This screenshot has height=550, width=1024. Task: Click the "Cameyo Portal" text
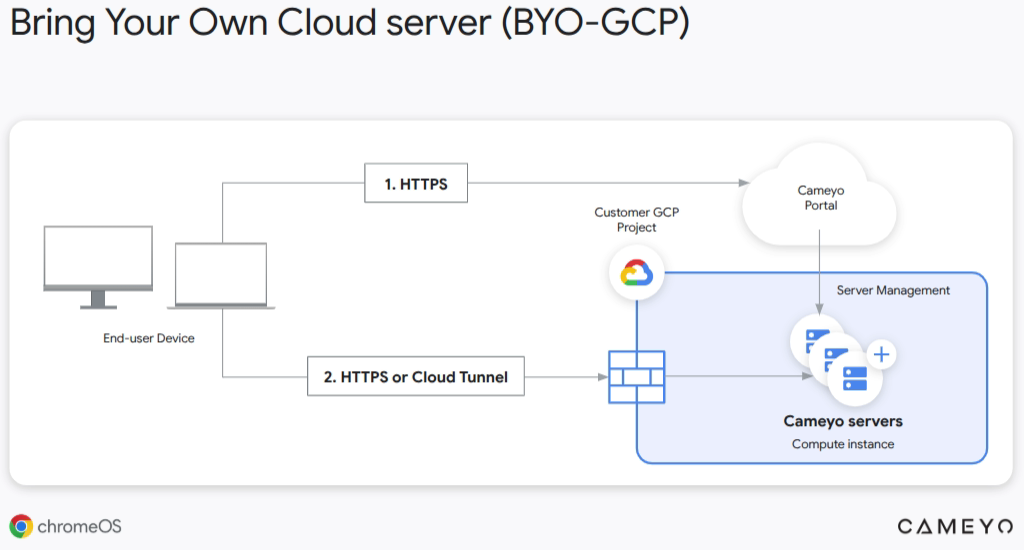[821, 198]
